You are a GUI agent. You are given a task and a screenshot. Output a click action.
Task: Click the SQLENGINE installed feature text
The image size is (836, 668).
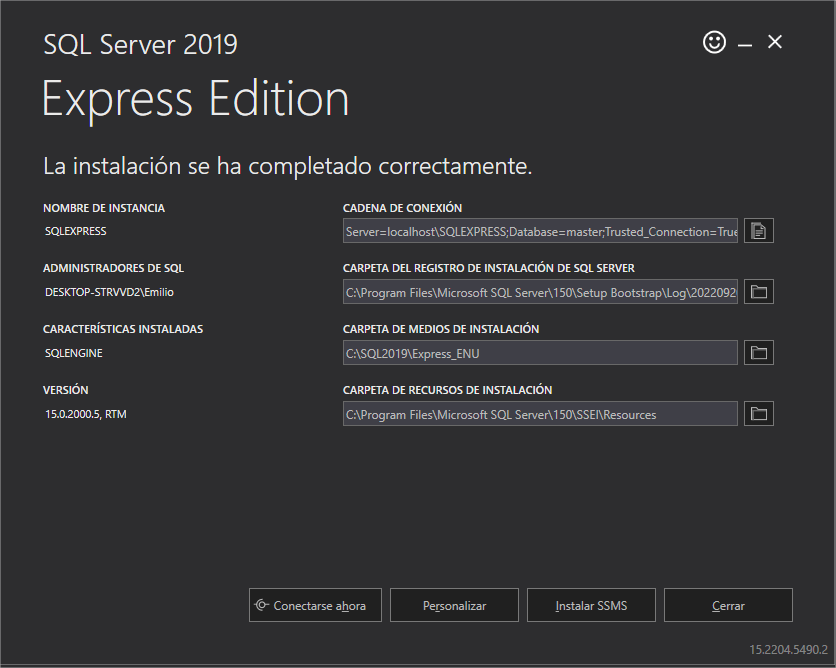point(74,353)
